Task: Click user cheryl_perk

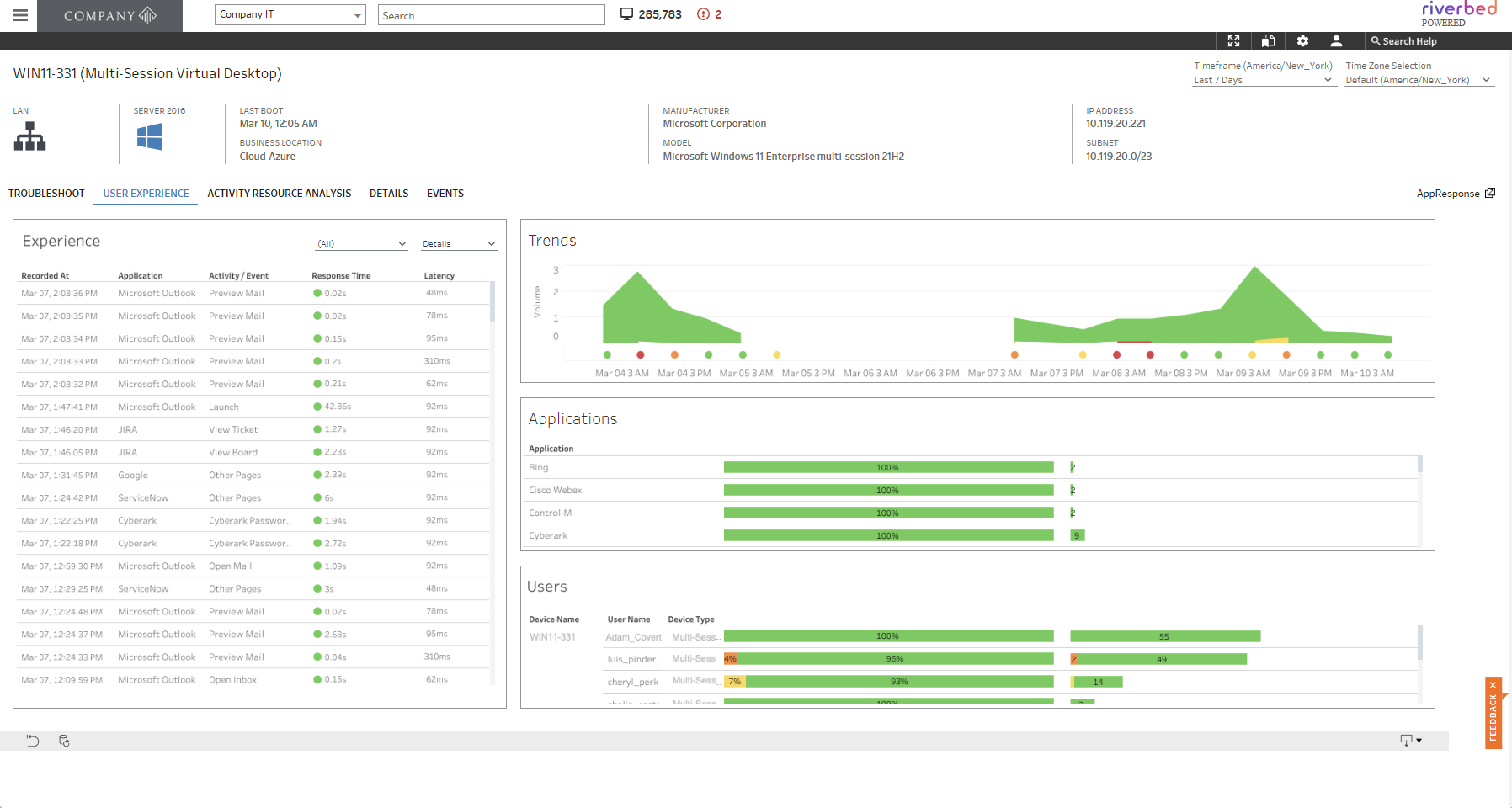Action: [x=633, y=682]
